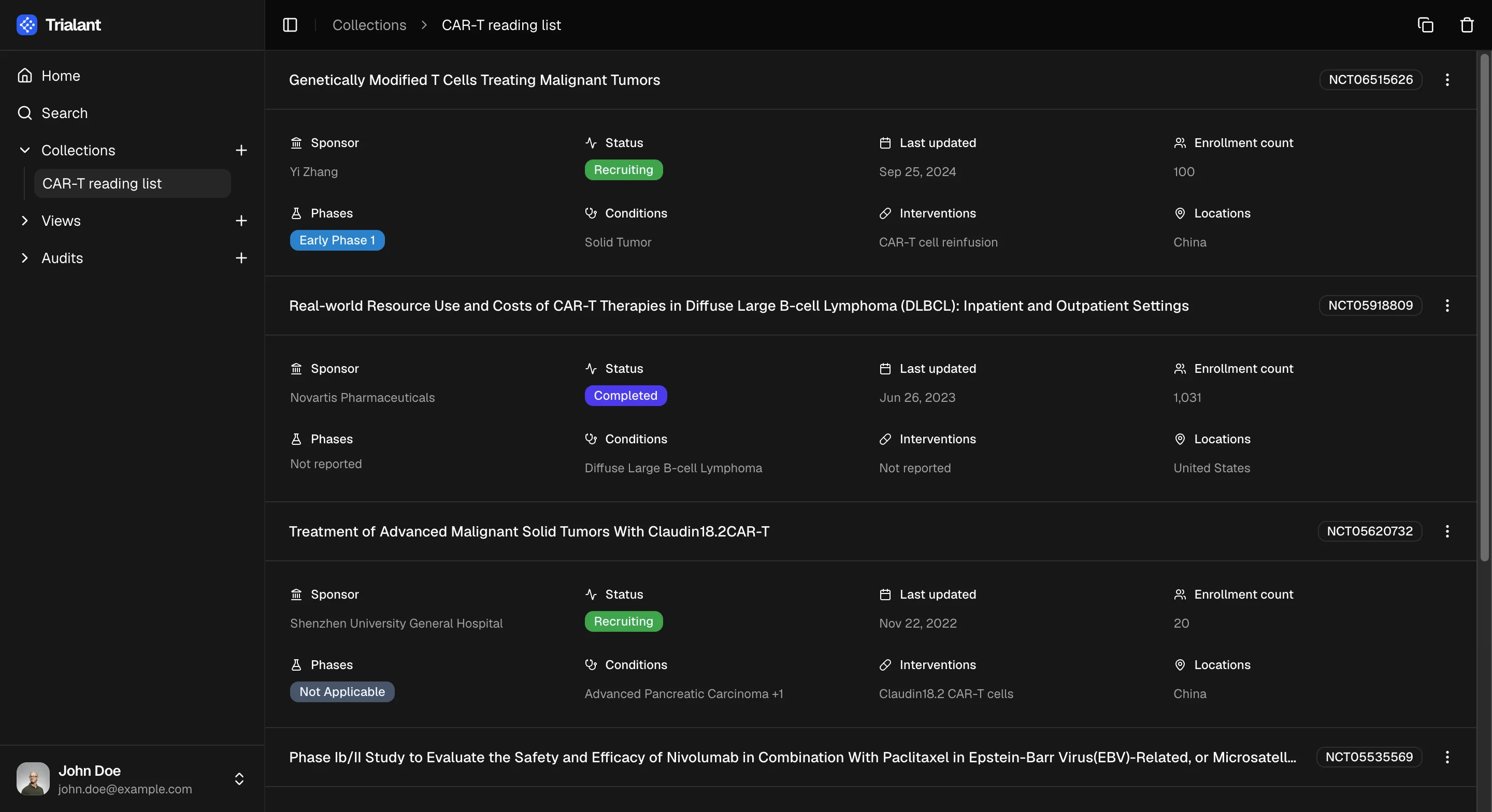Open more options for NCT05620732
Image resolution: width=1492 pixels, height=812 pixels.
[1447, 532]
